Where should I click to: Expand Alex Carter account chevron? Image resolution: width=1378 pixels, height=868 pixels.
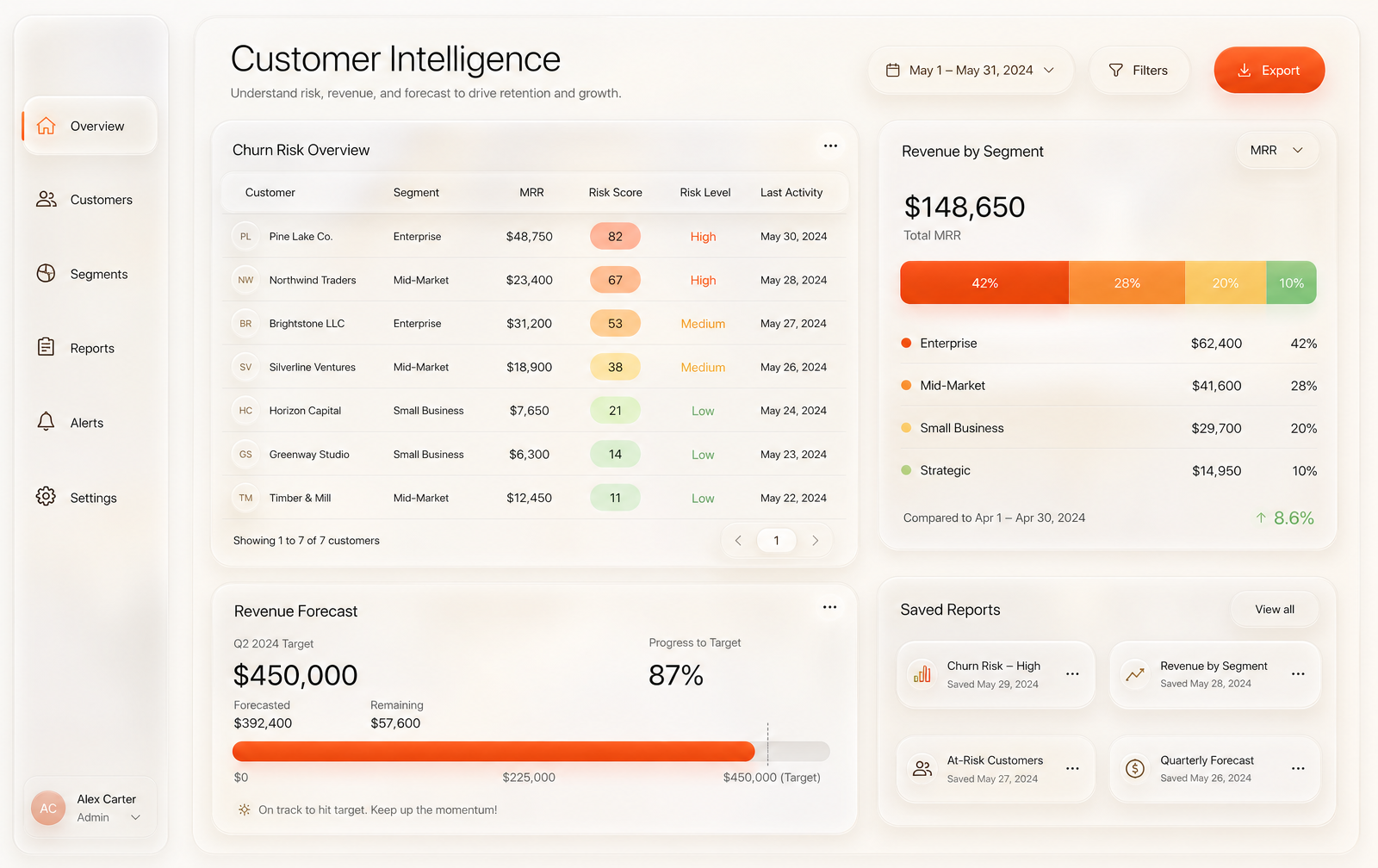coord(135,818)
